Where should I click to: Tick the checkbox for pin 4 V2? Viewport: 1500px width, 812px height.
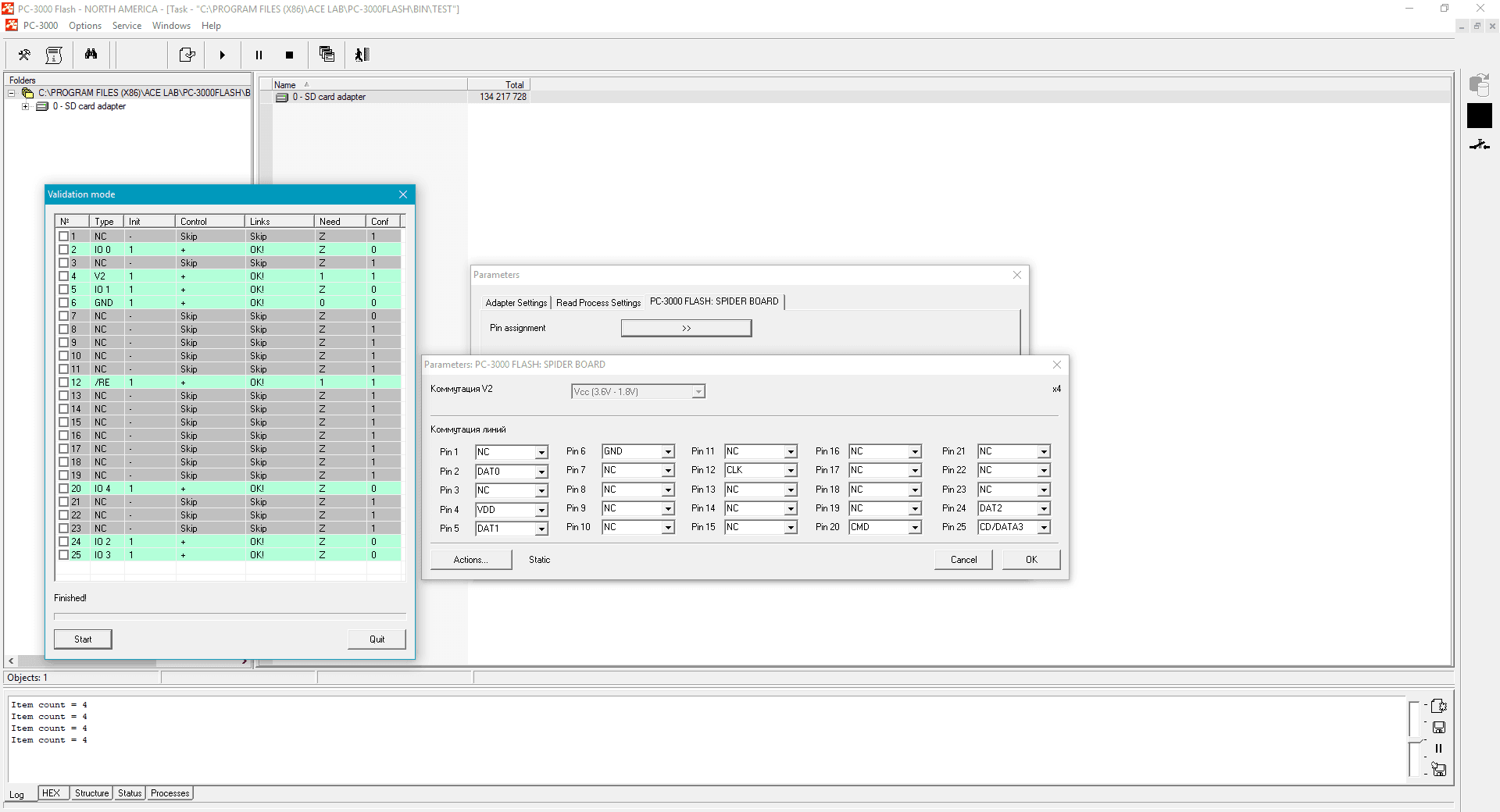[x=64, y=276]
